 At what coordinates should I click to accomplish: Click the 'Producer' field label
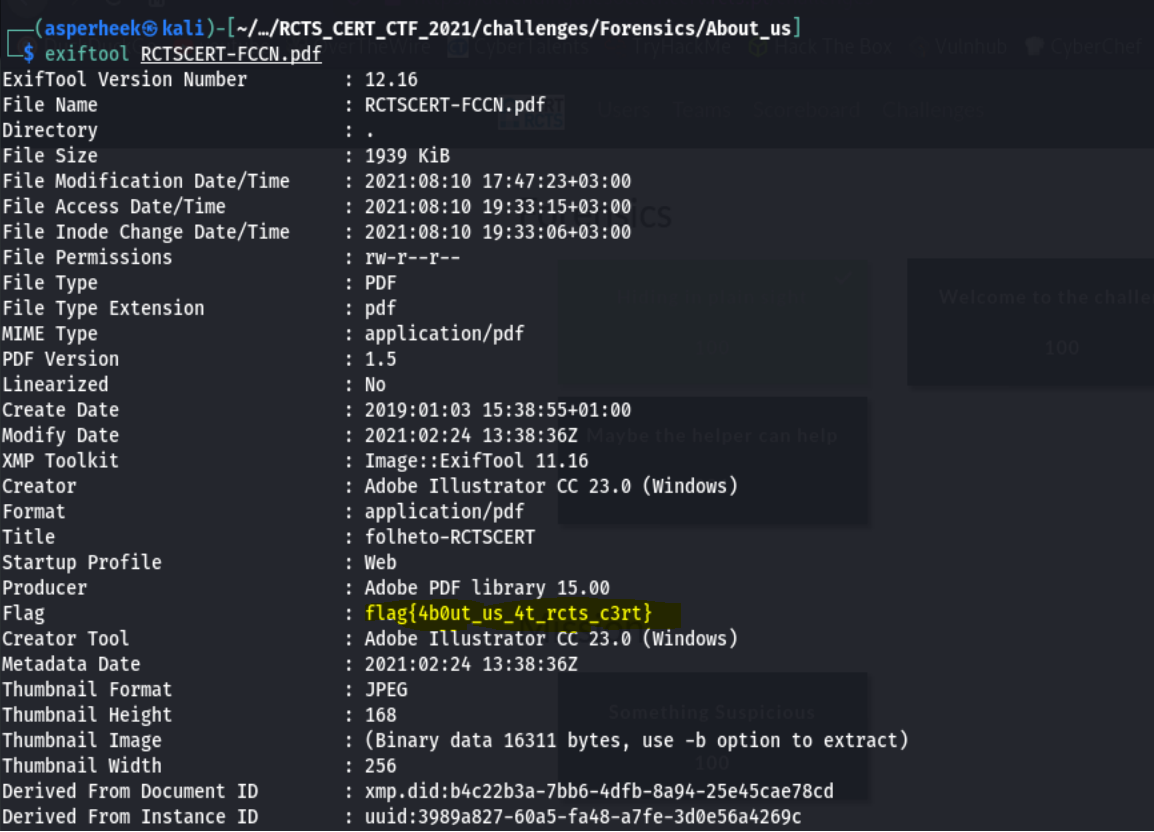click(44, 588)
